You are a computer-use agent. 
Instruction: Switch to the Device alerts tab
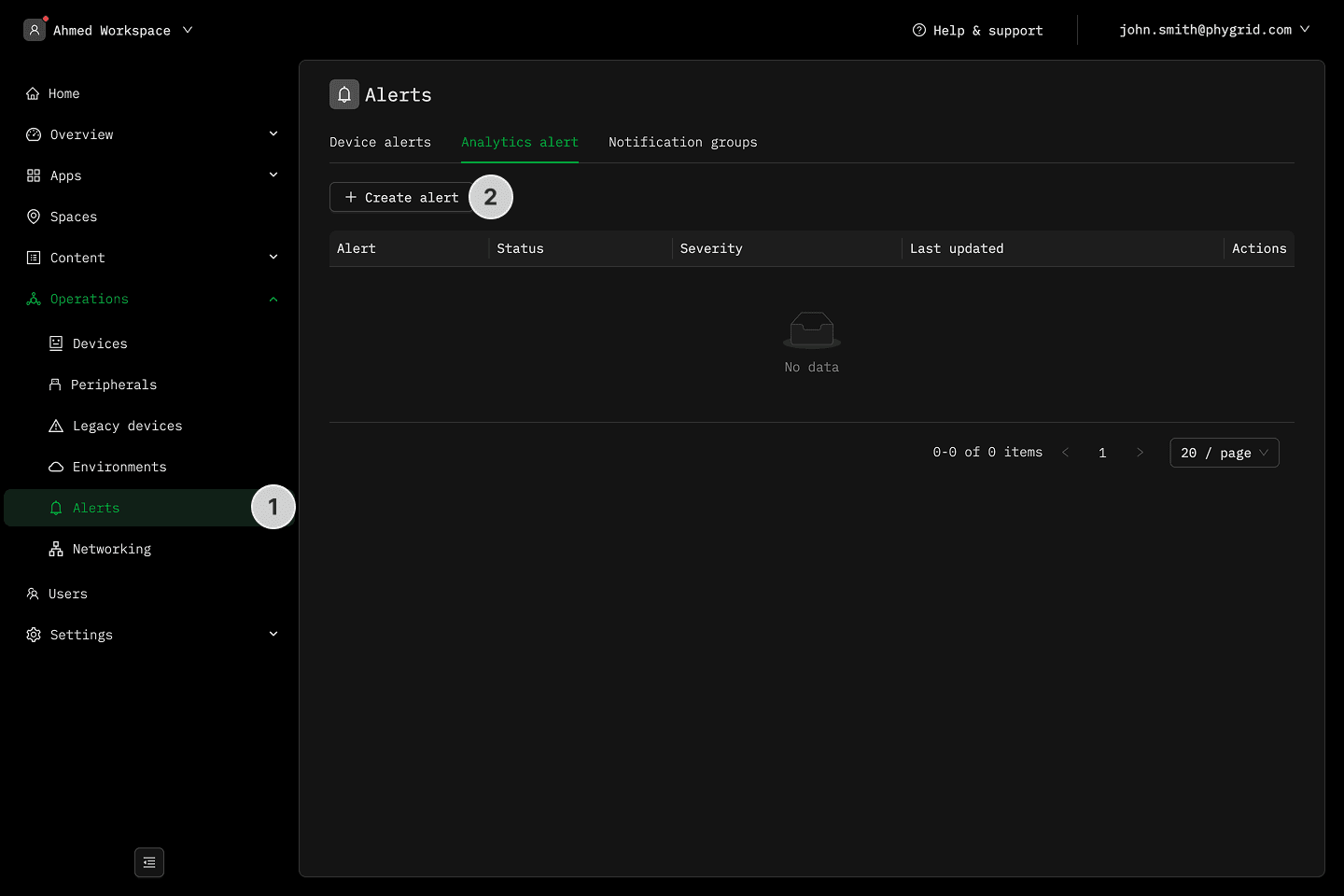380,142
